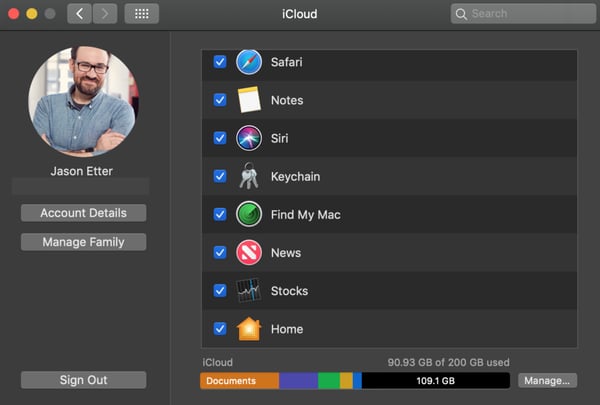
Task: Click the Sign Out button
Action: [x=83, y=380]
